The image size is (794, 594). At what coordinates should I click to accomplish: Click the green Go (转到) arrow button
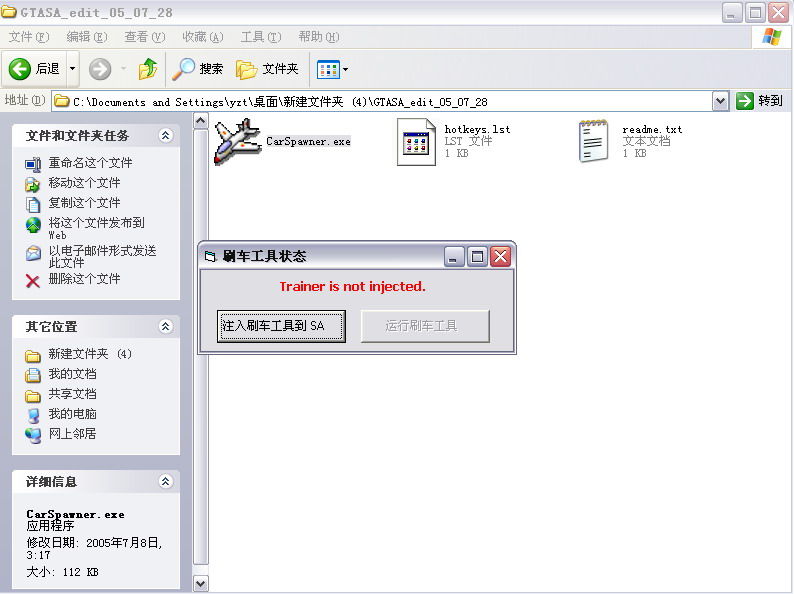click(x=745, y=101)
